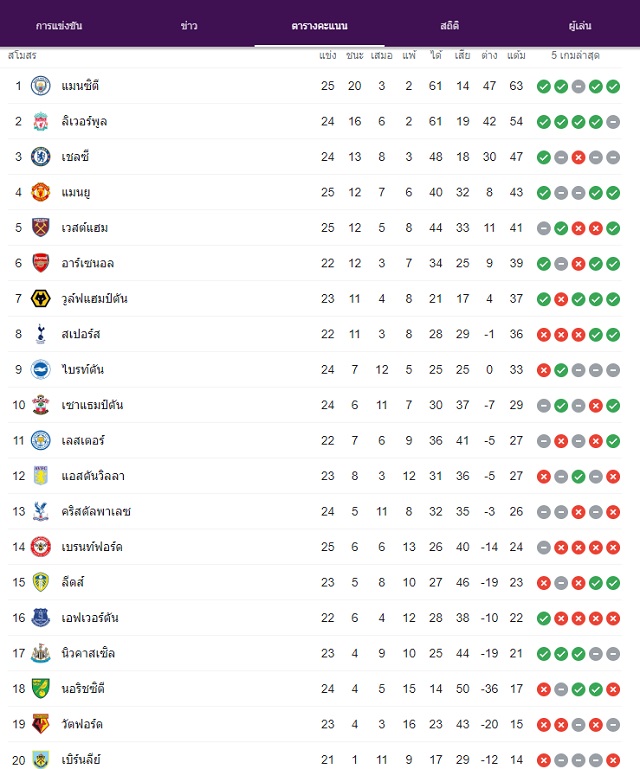
Task: Open the ข่าว tab
Action: (x=189, y=26)
